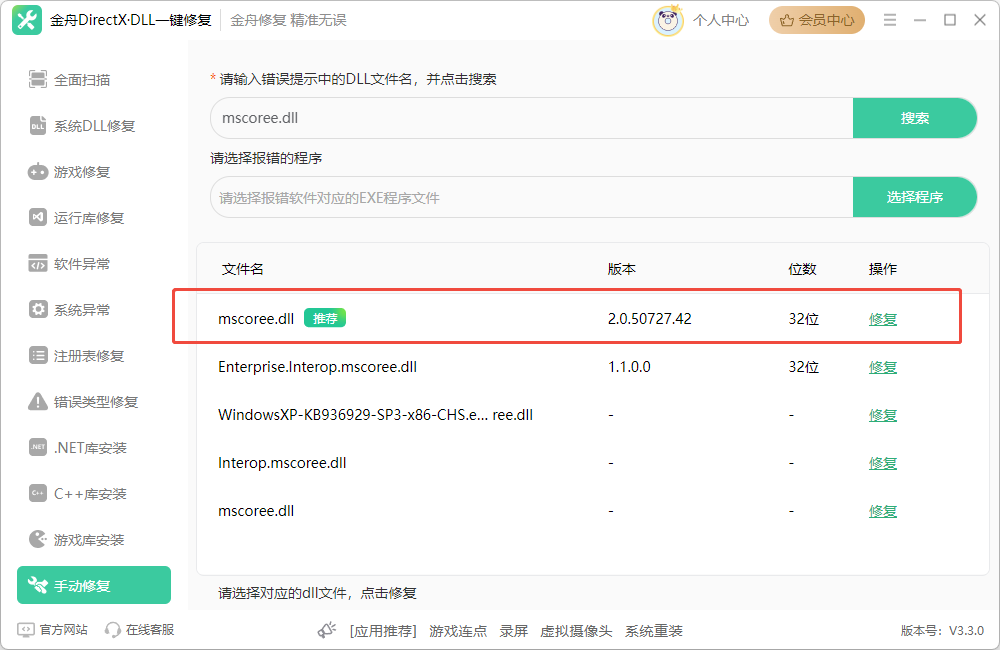Click the 文件名 column header

coord(242,269)
